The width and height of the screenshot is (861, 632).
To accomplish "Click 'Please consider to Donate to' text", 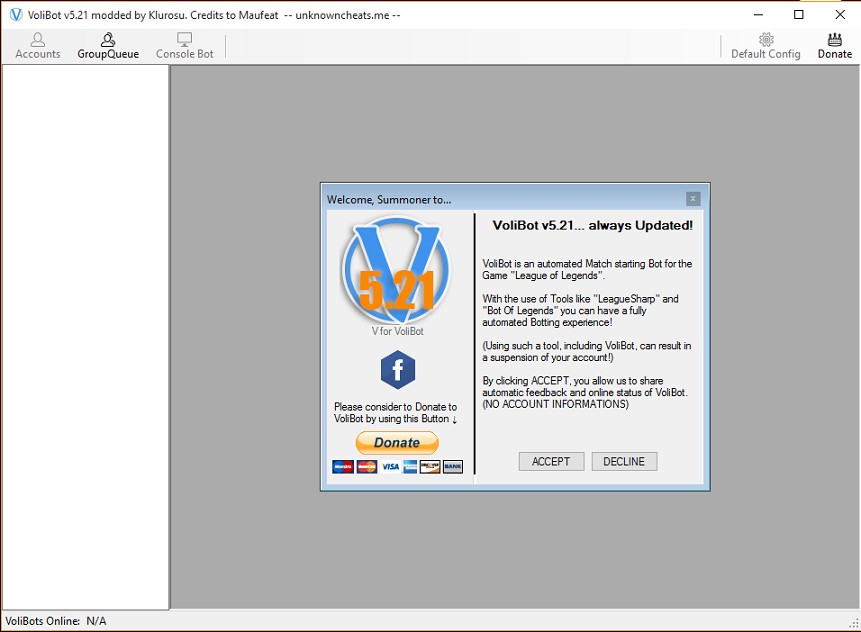I will pyautogui.click(x=395, y=407).
